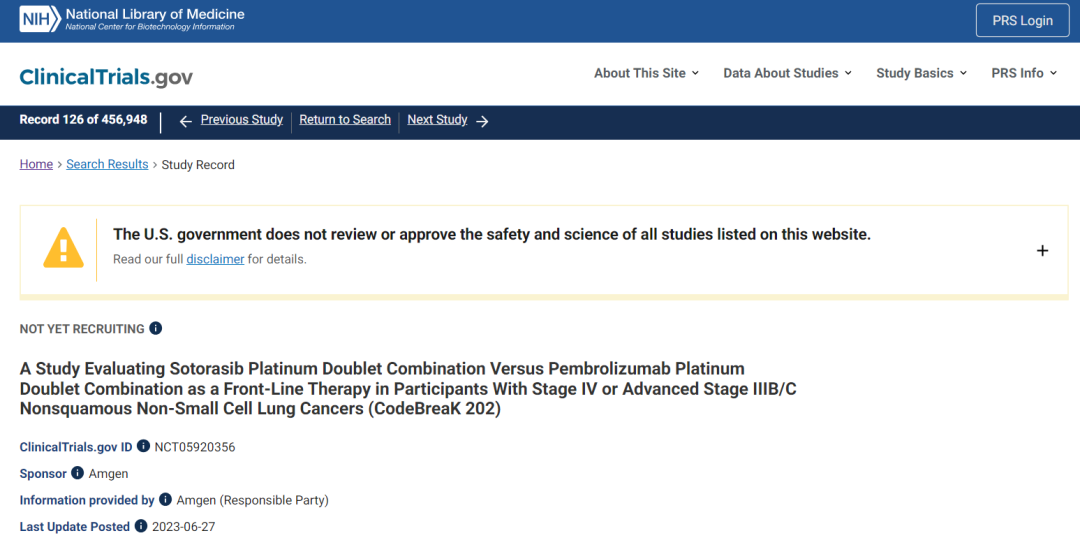Click the right arrow after Next Study
Viewport: 1080px width, 538px height.
pyautogui.click(x=482, y=121)
